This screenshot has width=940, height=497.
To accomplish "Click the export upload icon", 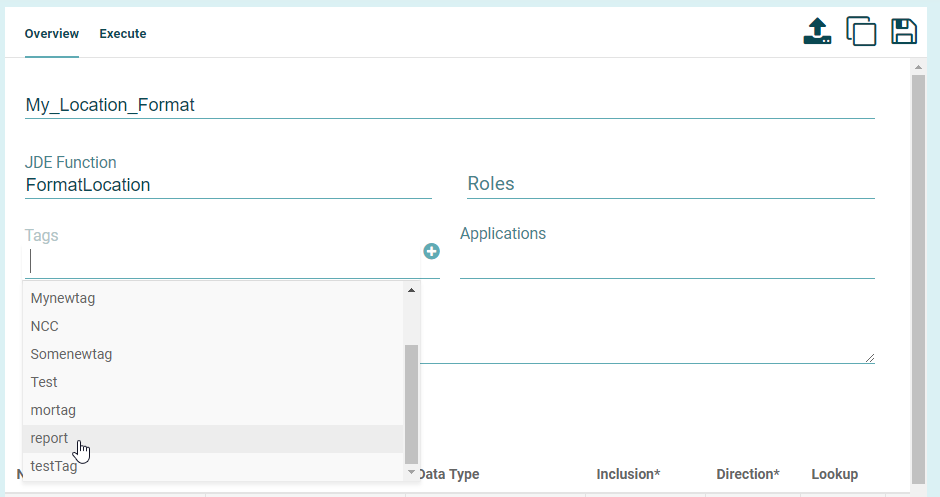I will (x=817, y=31).
